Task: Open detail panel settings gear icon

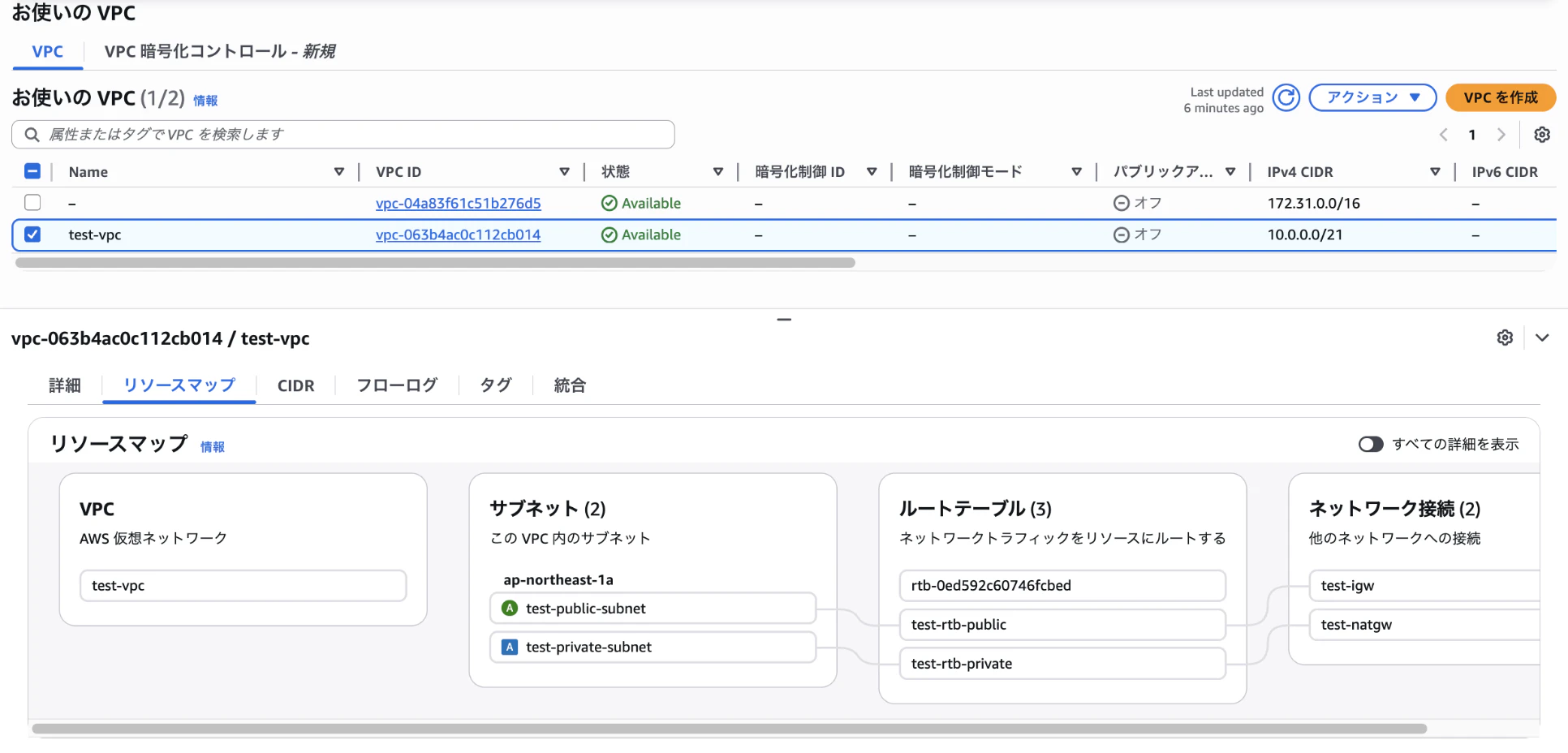Action: (x=1505, y=338)
